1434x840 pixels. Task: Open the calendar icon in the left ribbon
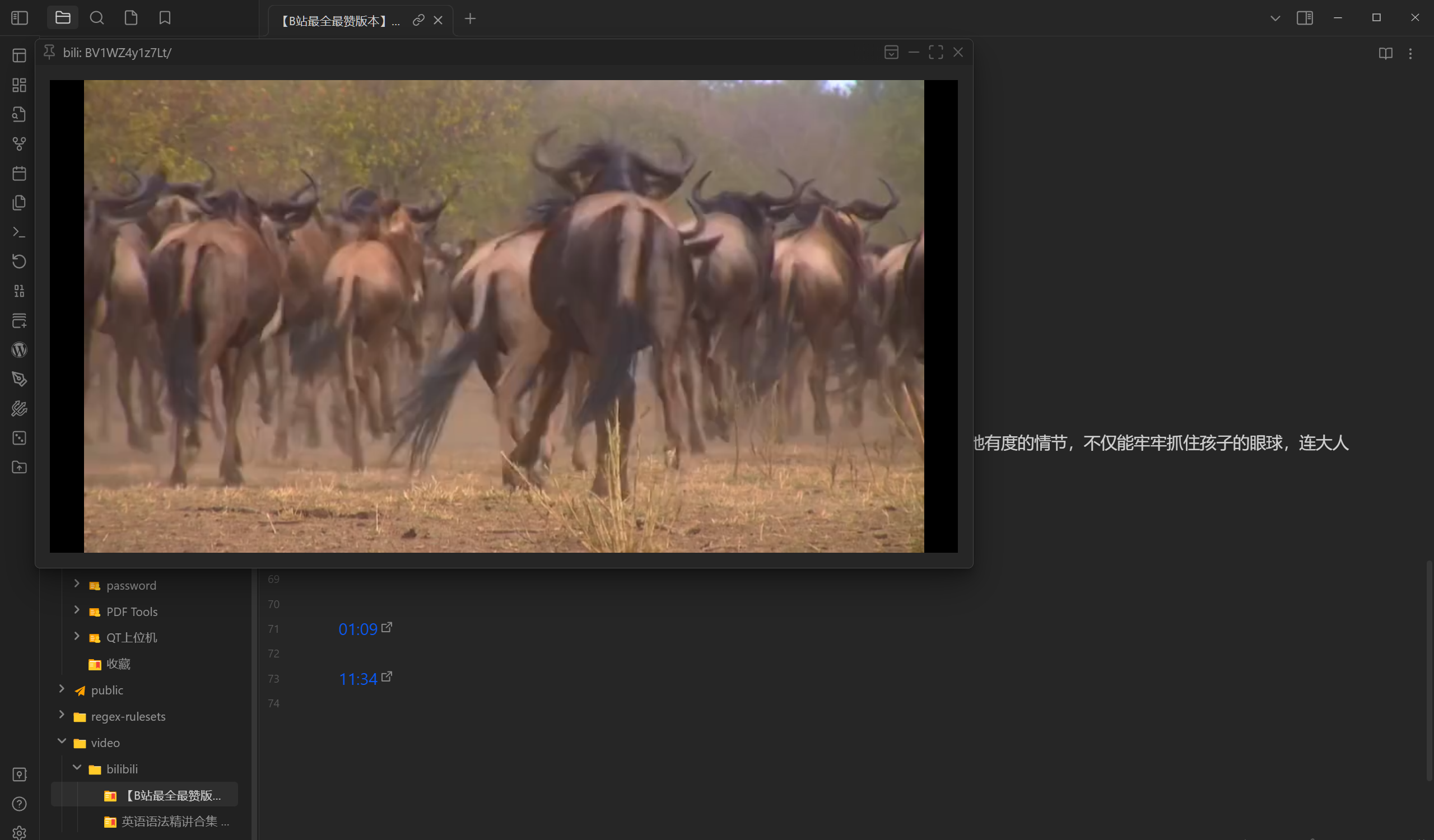click(19, 174)
